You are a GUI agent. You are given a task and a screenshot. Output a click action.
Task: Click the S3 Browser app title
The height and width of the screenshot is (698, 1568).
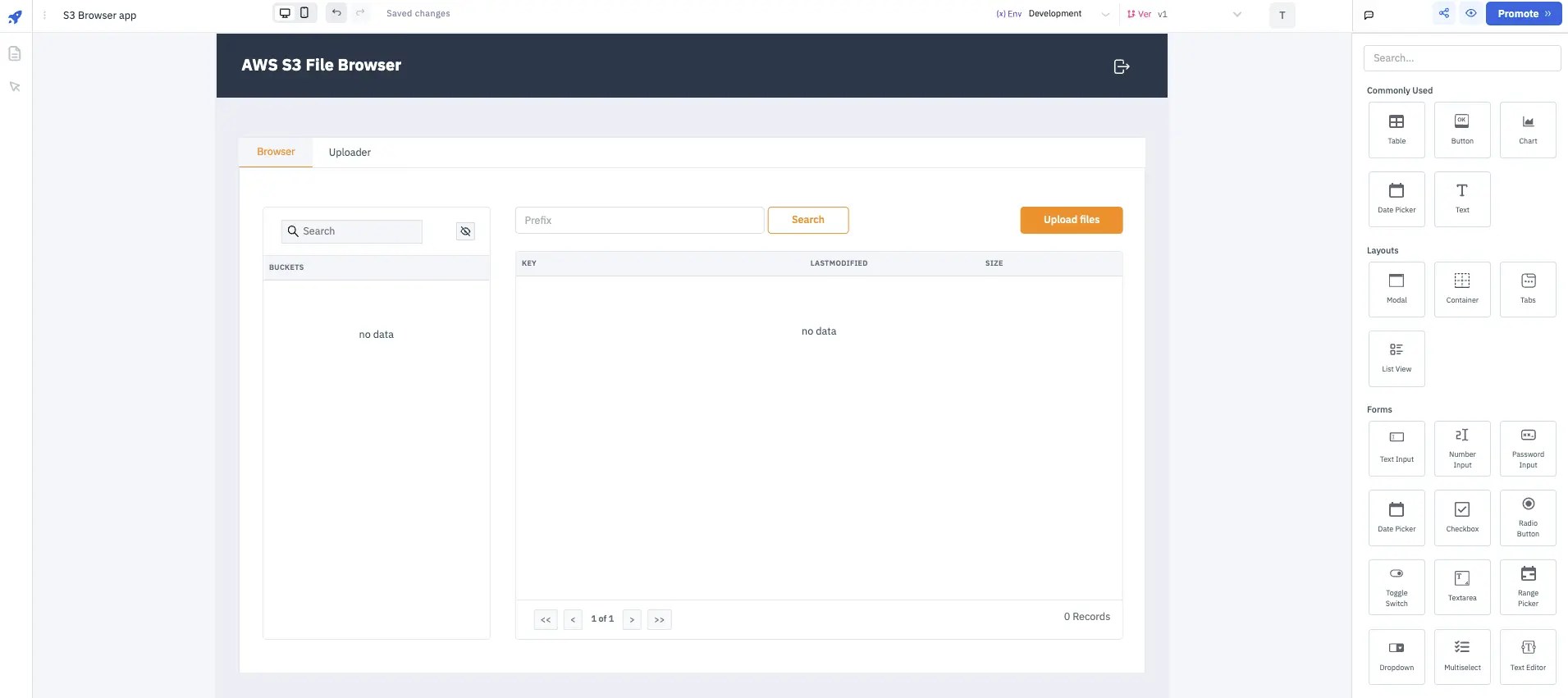click(x=100, y=16)
